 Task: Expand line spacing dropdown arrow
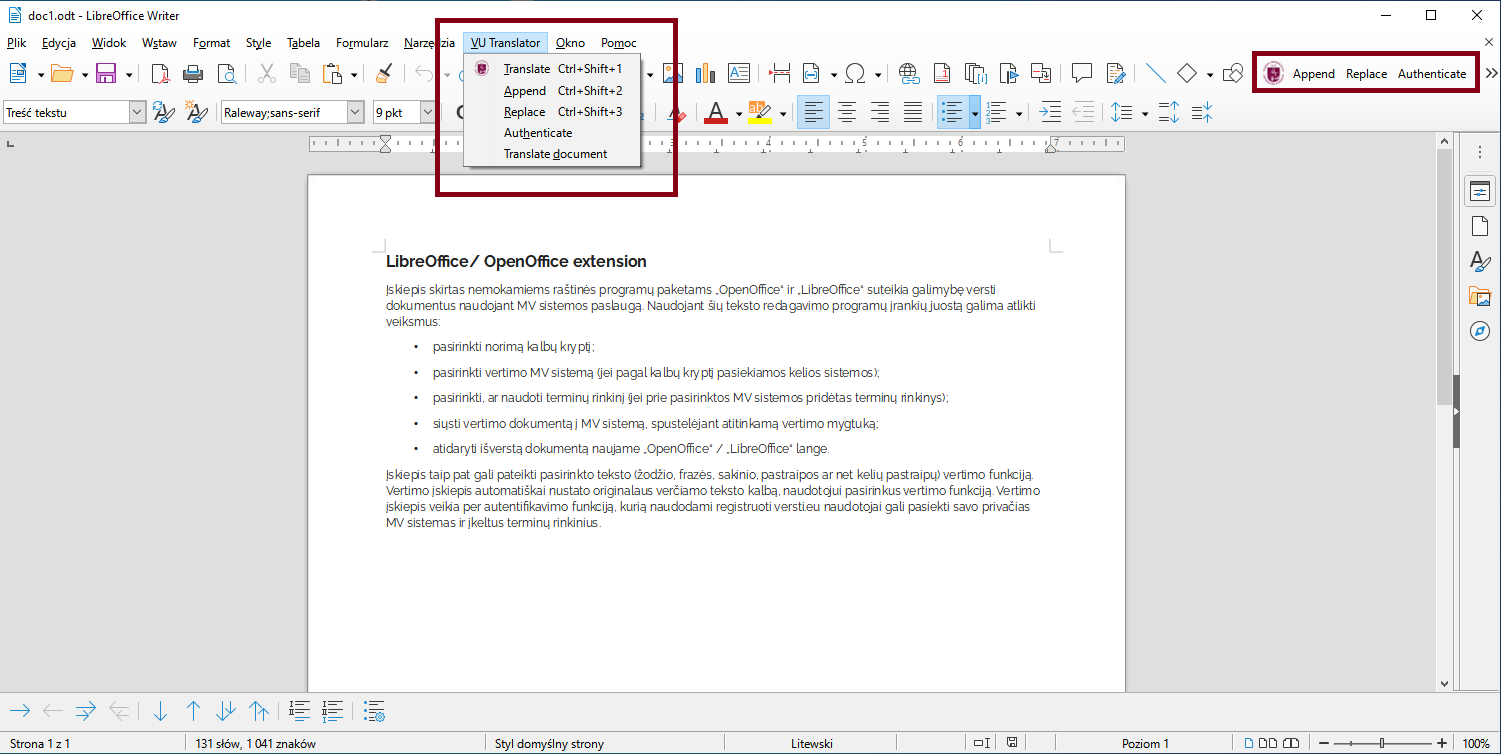(1143, 113)
